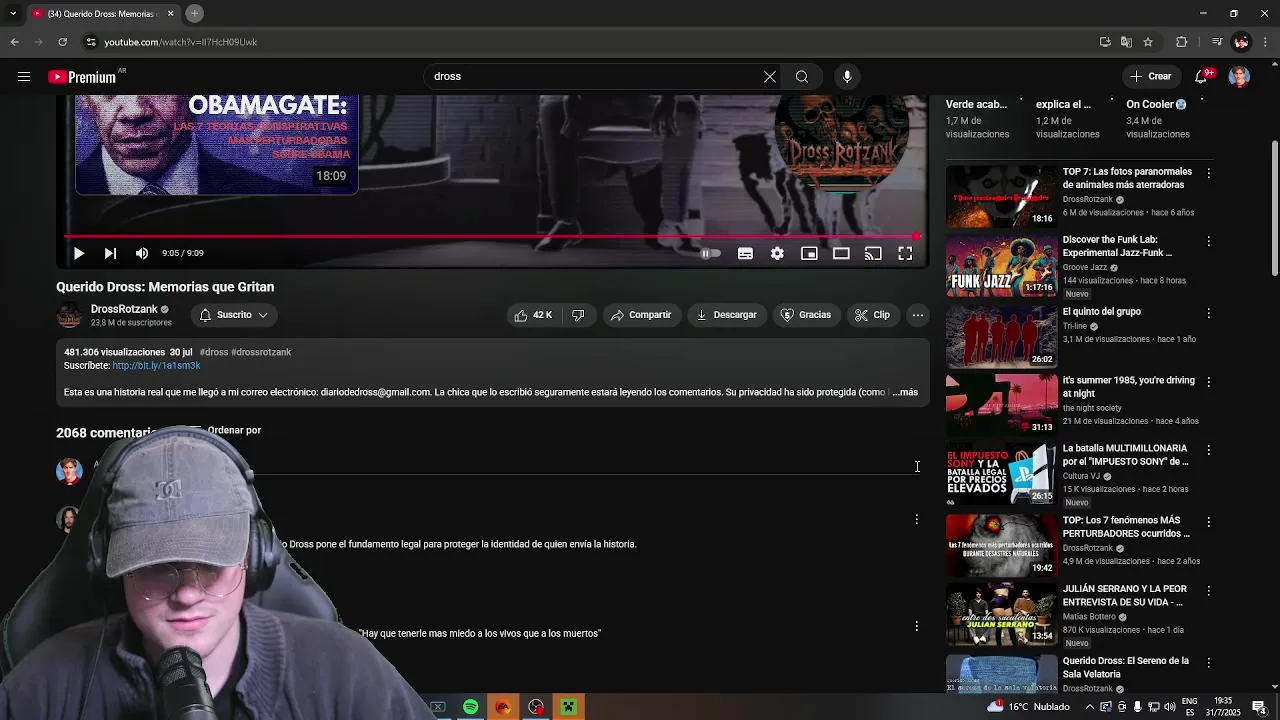The width and height of the screenshot is (1280, 720).
Task: Open options for 'TOP 7: Las fotos paranormales'
Action: coord(1208,173)
